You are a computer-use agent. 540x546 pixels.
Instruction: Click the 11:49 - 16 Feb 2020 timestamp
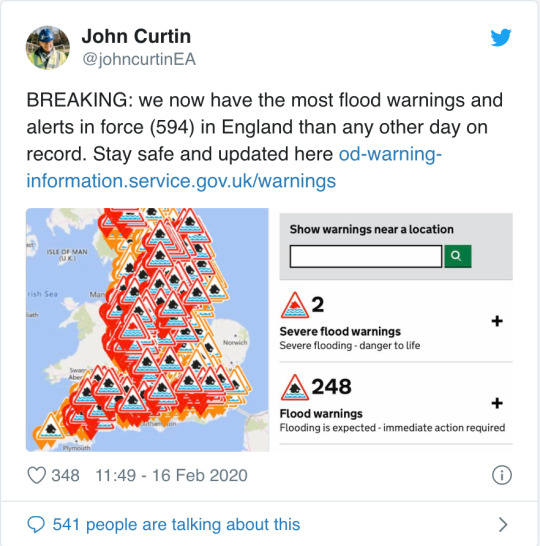(171, 475)
